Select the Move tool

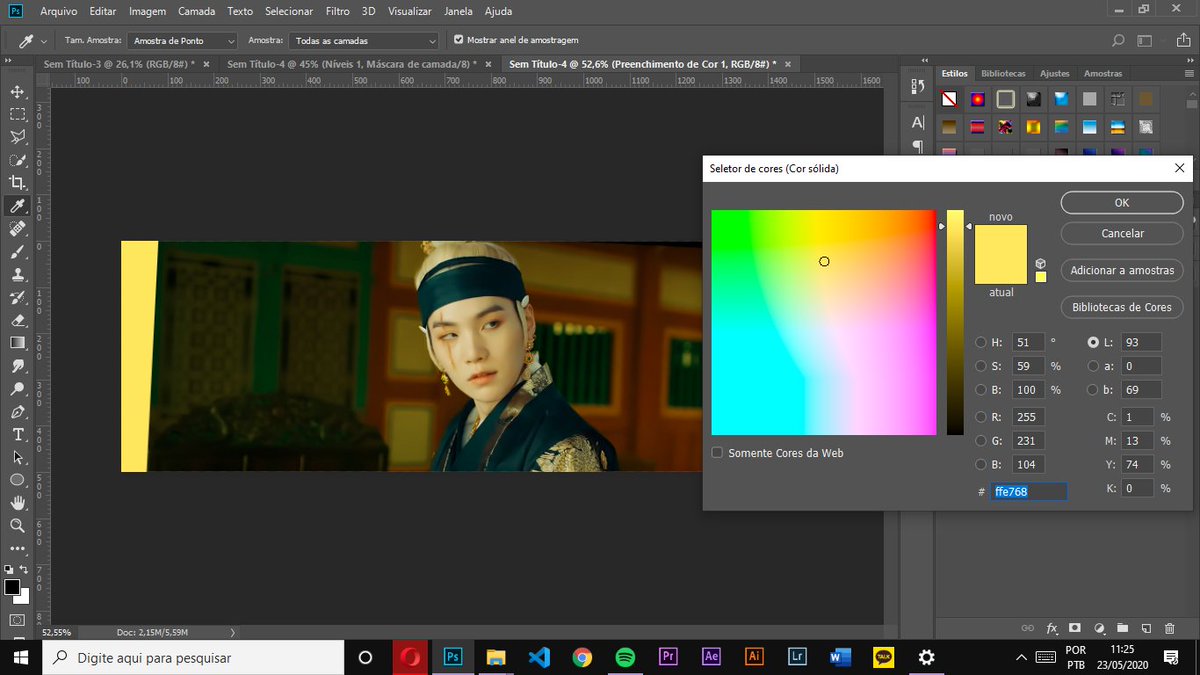[x=17, y=90]
